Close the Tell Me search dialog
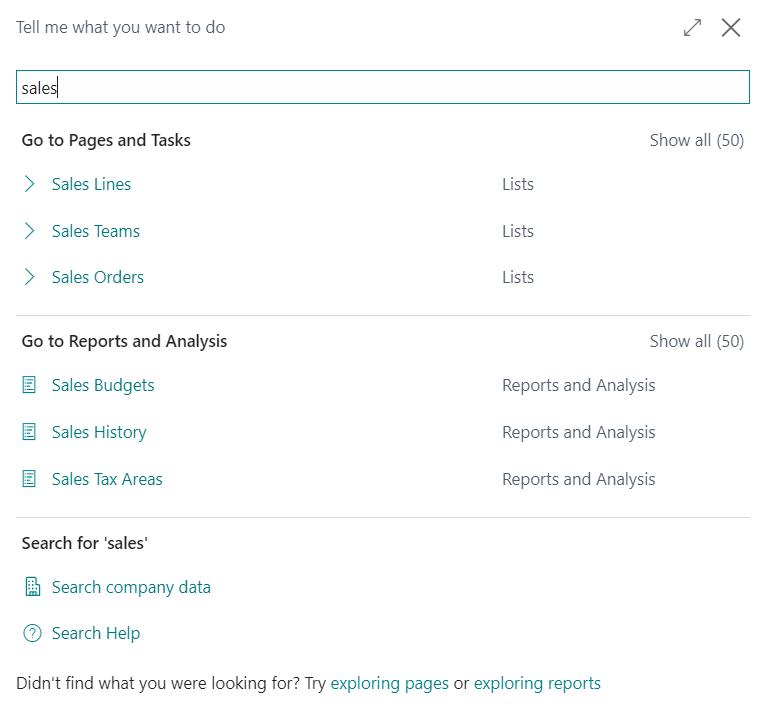778x706 pixels. pyautogui.click(x=730, y=28)
